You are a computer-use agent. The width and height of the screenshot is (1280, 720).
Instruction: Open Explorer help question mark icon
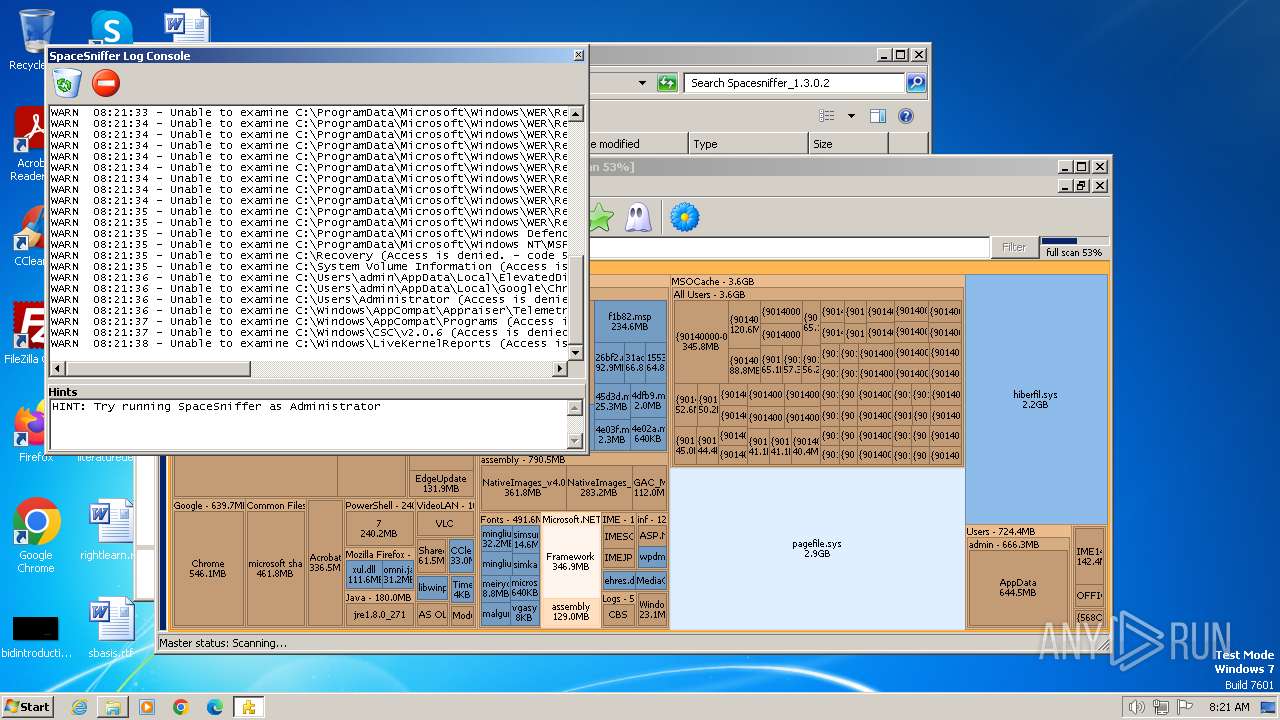[x=906, y=116]
